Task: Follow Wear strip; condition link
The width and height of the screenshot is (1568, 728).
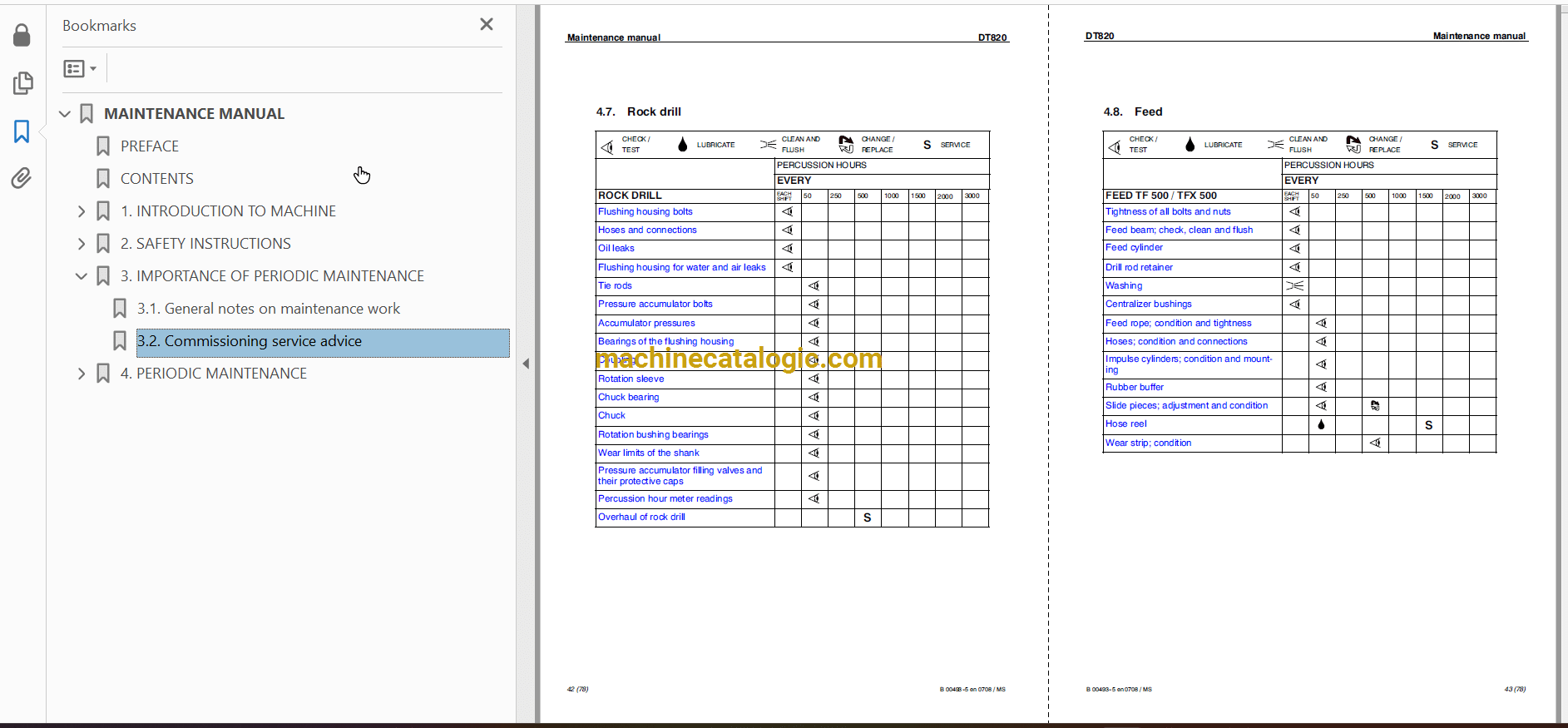Action: 1148,443
